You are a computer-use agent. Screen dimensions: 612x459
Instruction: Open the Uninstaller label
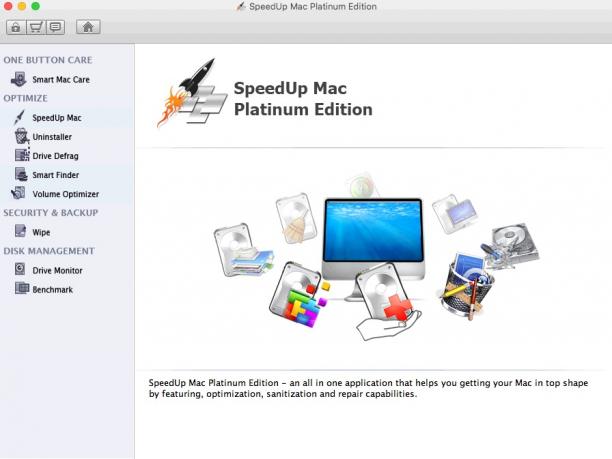52,137
